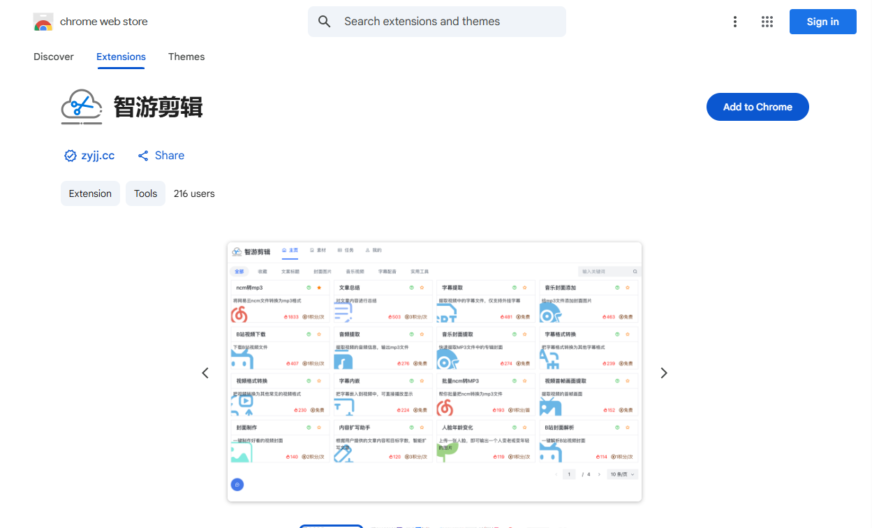872x528 pixels.
Task: Click the Sign in button
Action: pyautogui.click(x=823, y=22)
